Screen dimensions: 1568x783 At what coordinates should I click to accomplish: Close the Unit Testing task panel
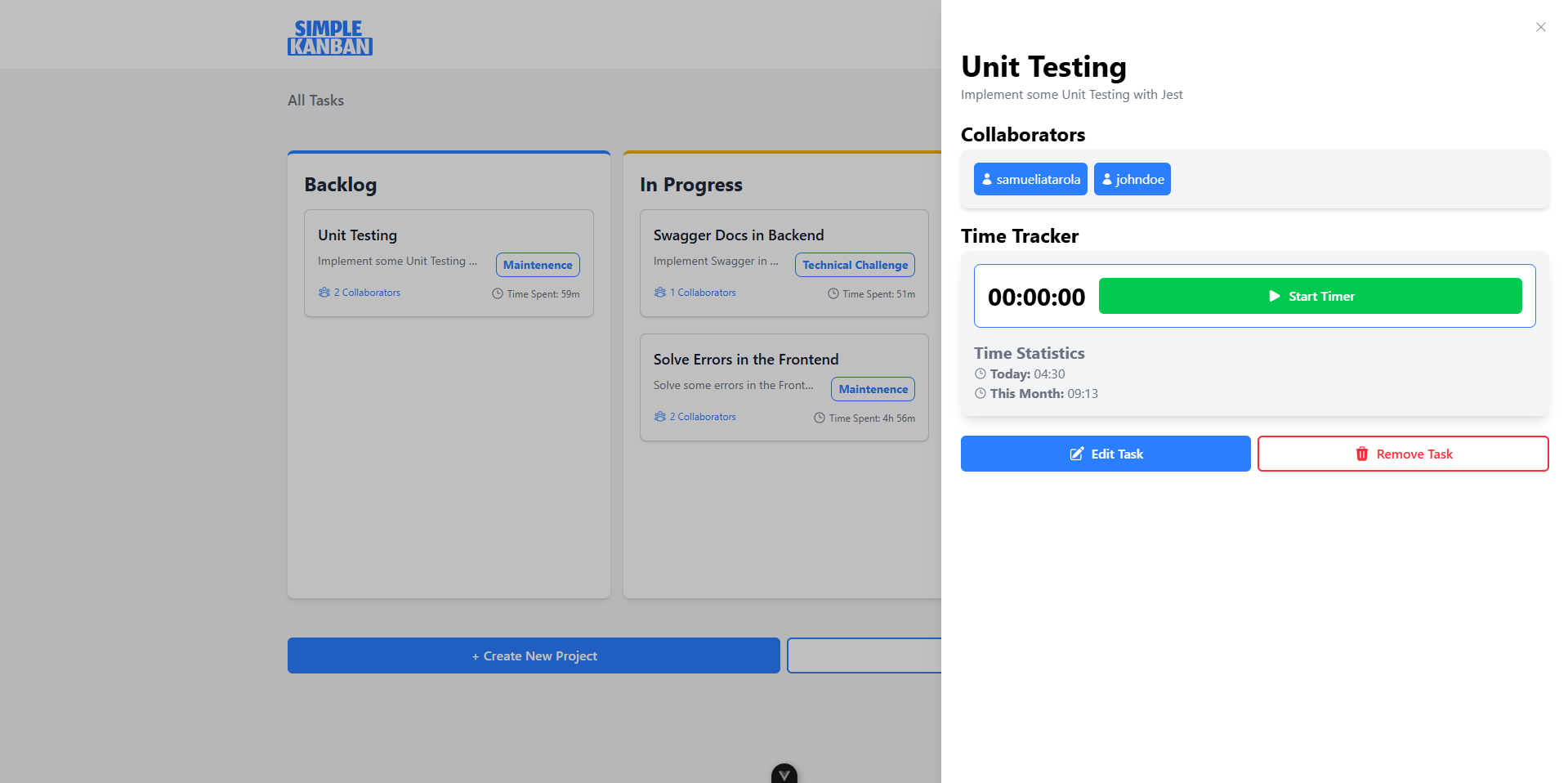tap(1540, 27)
